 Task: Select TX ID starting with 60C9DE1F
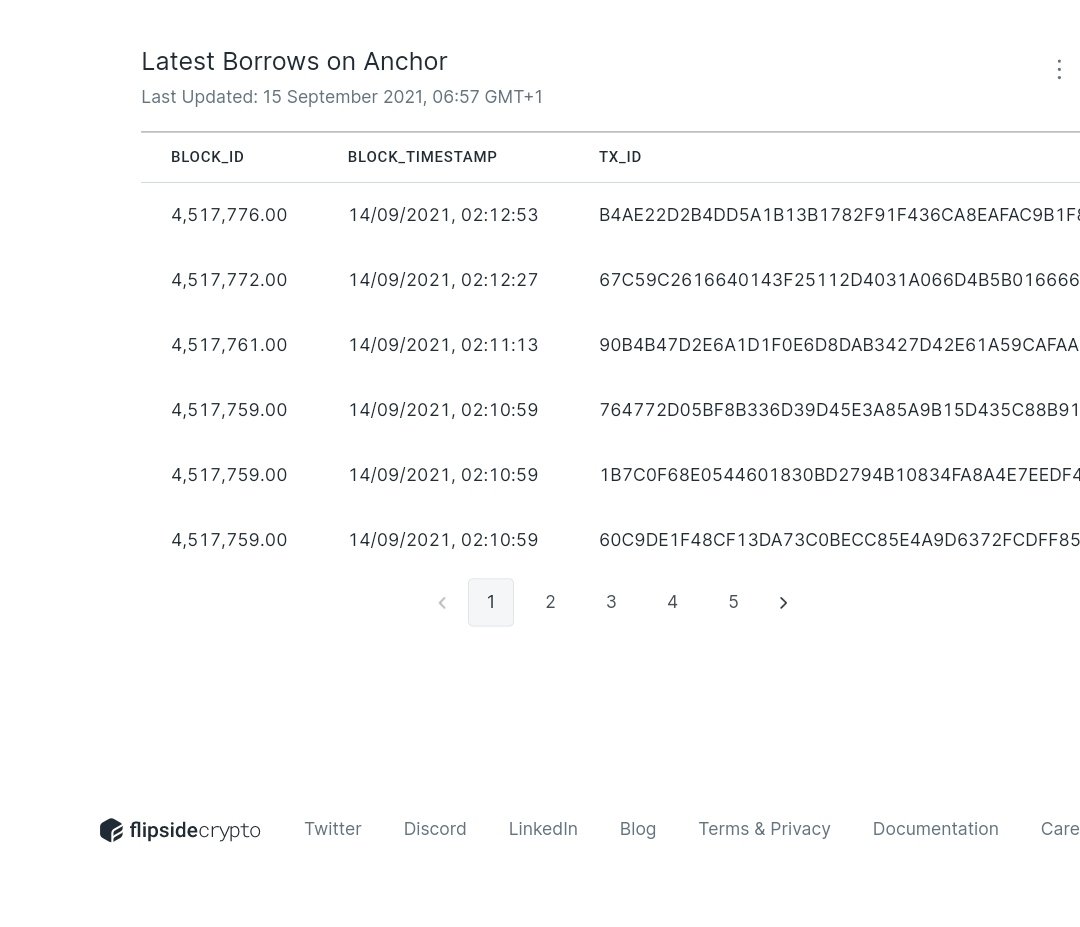click(839, 540)
